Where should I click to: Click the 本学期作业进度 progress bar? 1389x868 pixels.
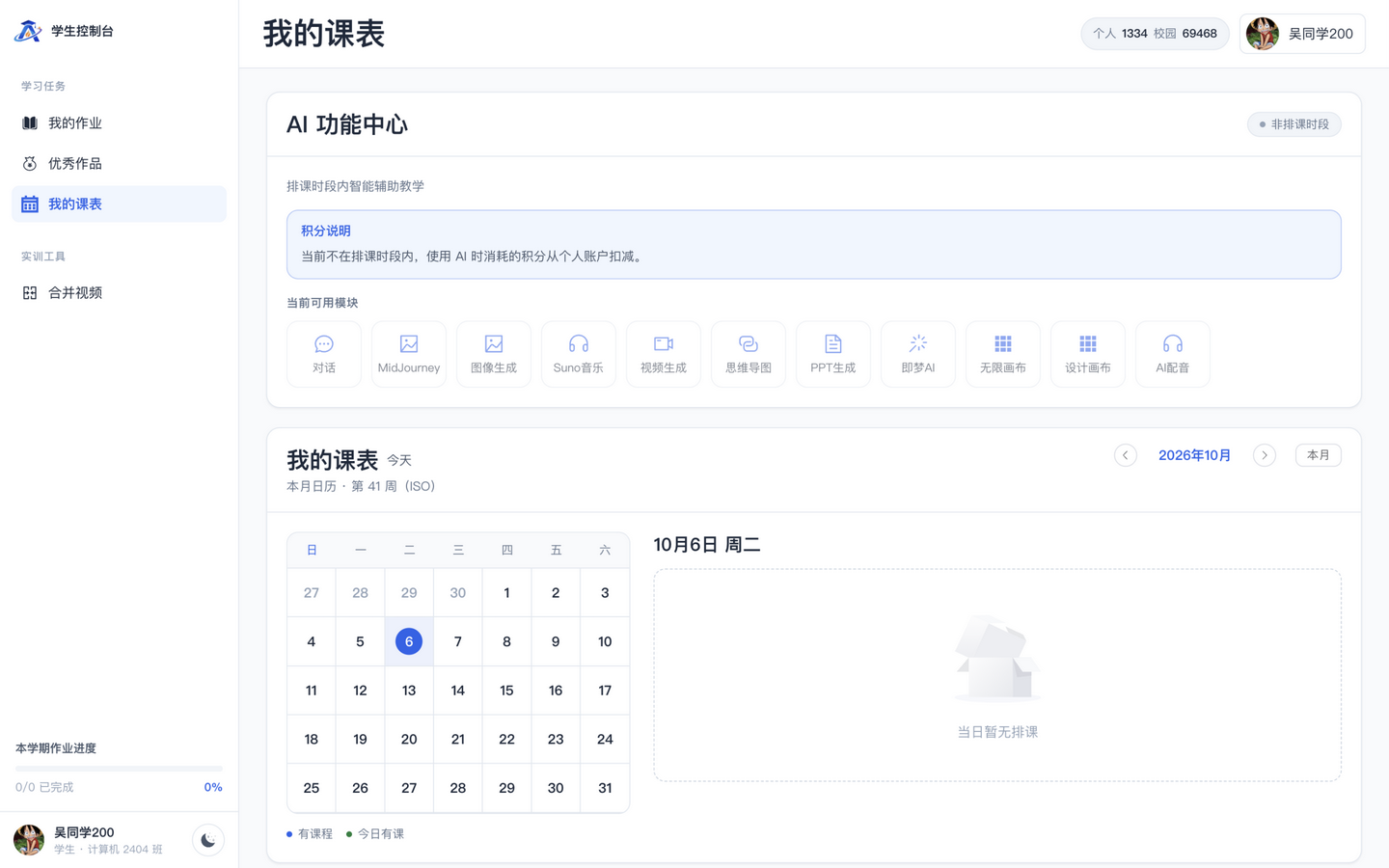click(119, 769)
